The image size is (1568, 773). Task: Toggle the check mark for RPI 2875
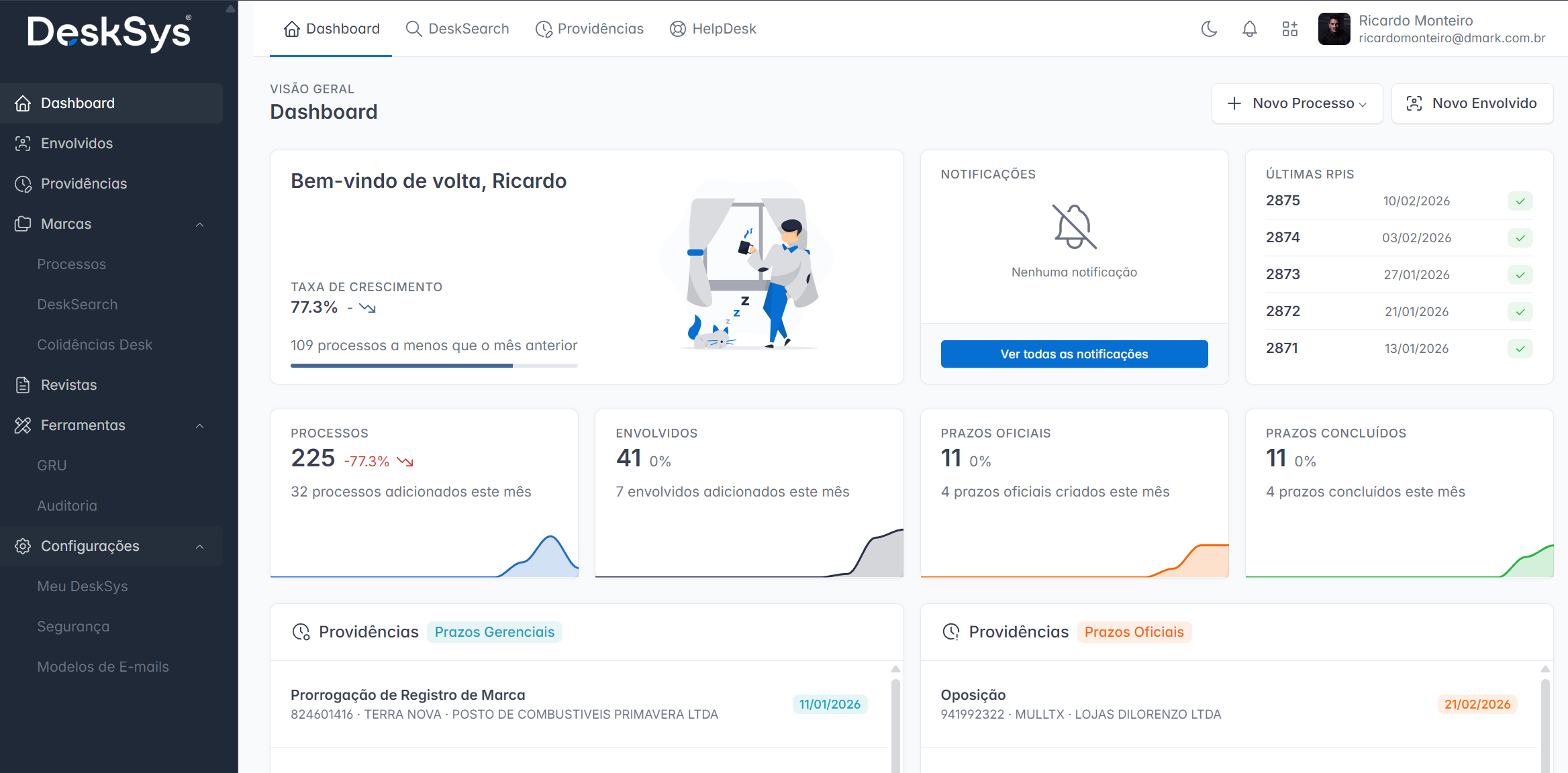point(1520,201)
